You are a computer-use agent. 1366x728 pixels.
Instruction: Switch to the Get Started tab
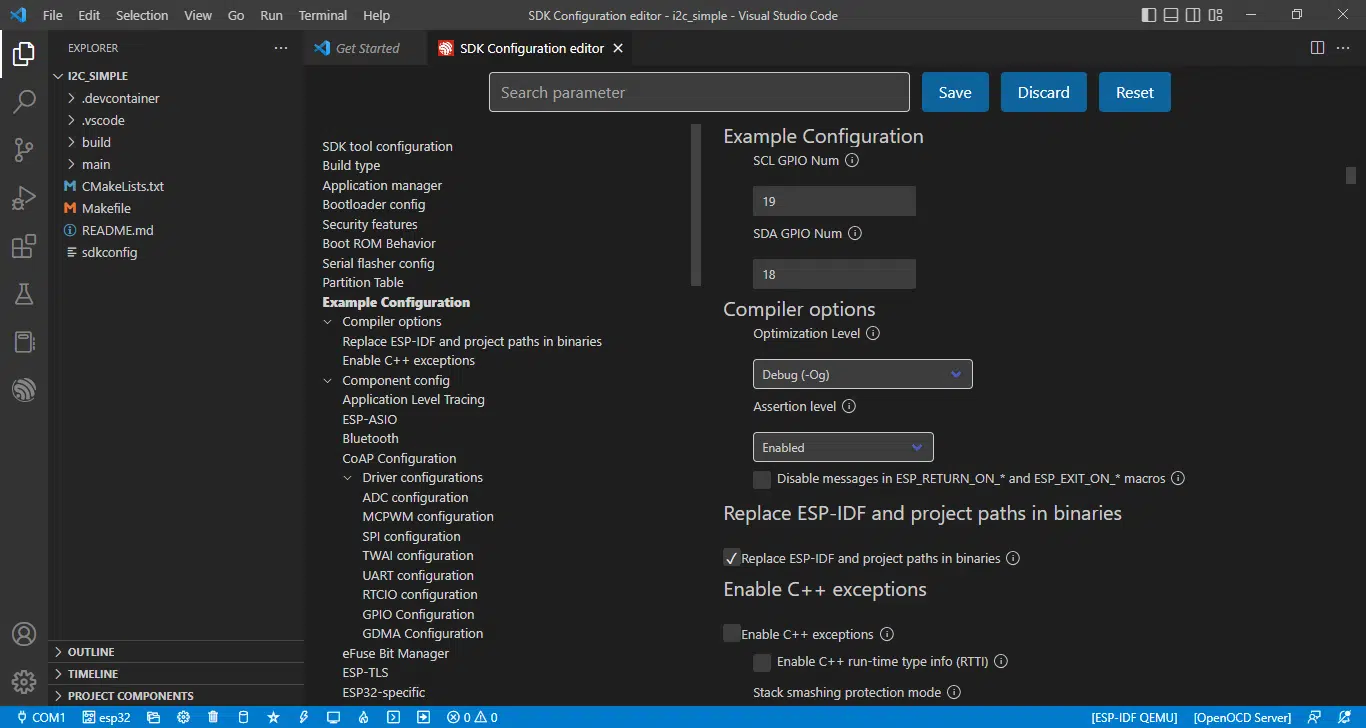click(367, 48)
